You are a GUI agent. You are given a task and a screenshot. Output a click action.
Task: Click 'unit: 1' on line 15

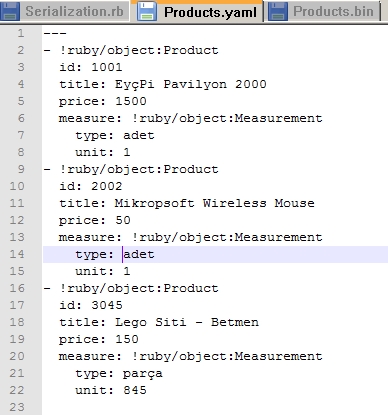103,272
